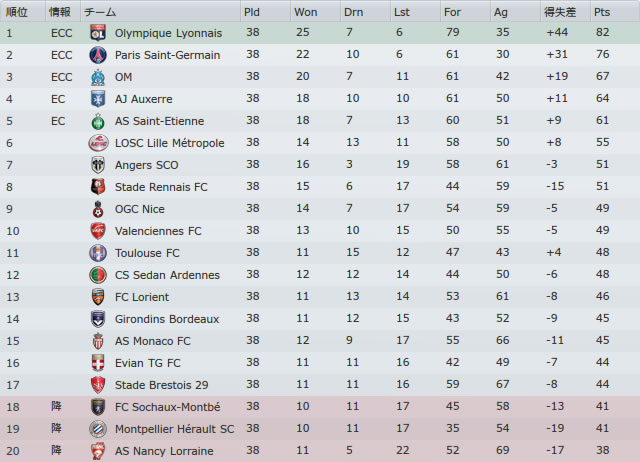Open the Angers SCO team link
The height and width of the screenshot is (462, 640).
[x=147, y=165]
